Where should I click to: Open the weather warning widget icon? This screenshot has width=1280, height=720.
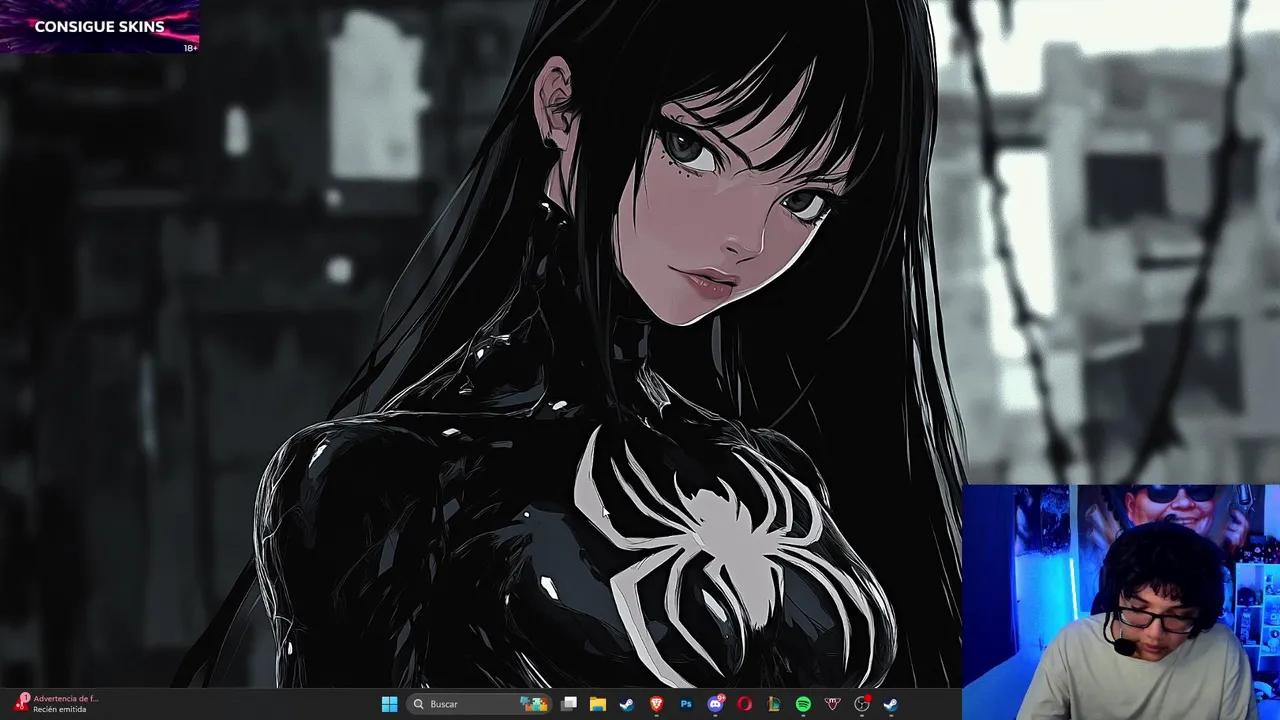(x=20, y=703)
